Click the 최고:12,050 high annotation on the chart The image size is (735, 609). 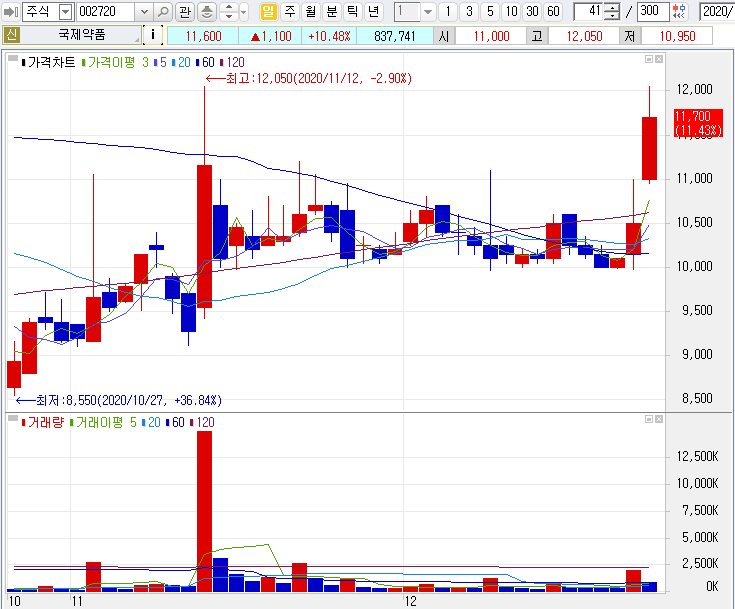pos(309,78)
